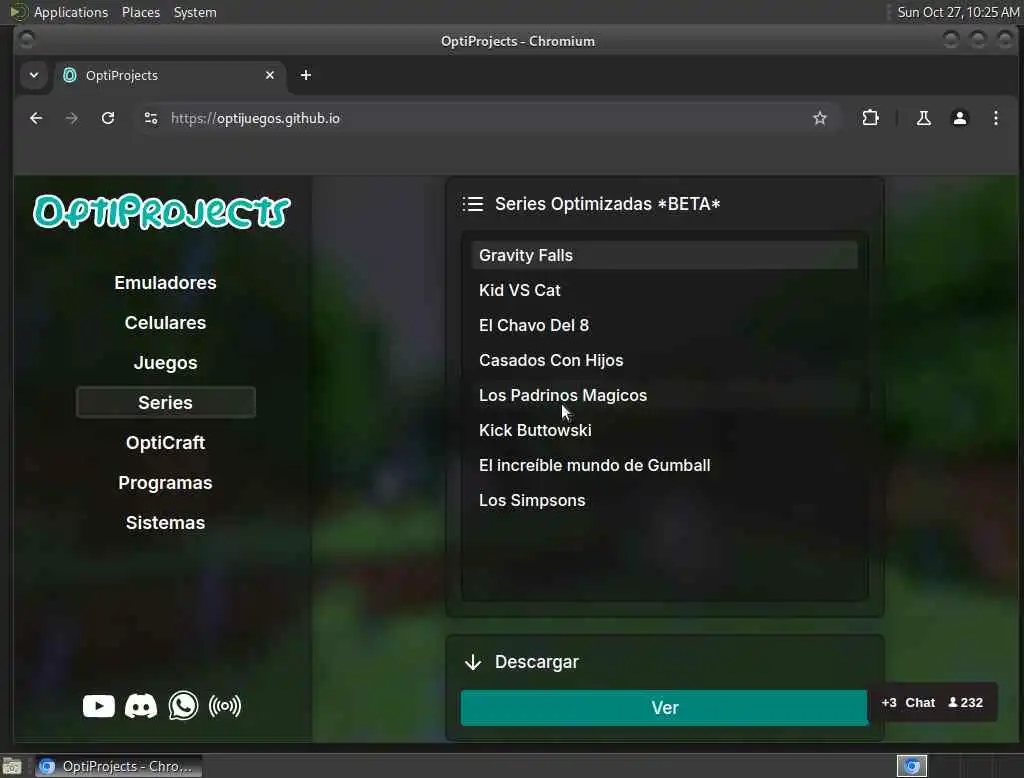The image size is (1024, 778).
Task: Open a new tab with plus button
Action: [306, 75]
